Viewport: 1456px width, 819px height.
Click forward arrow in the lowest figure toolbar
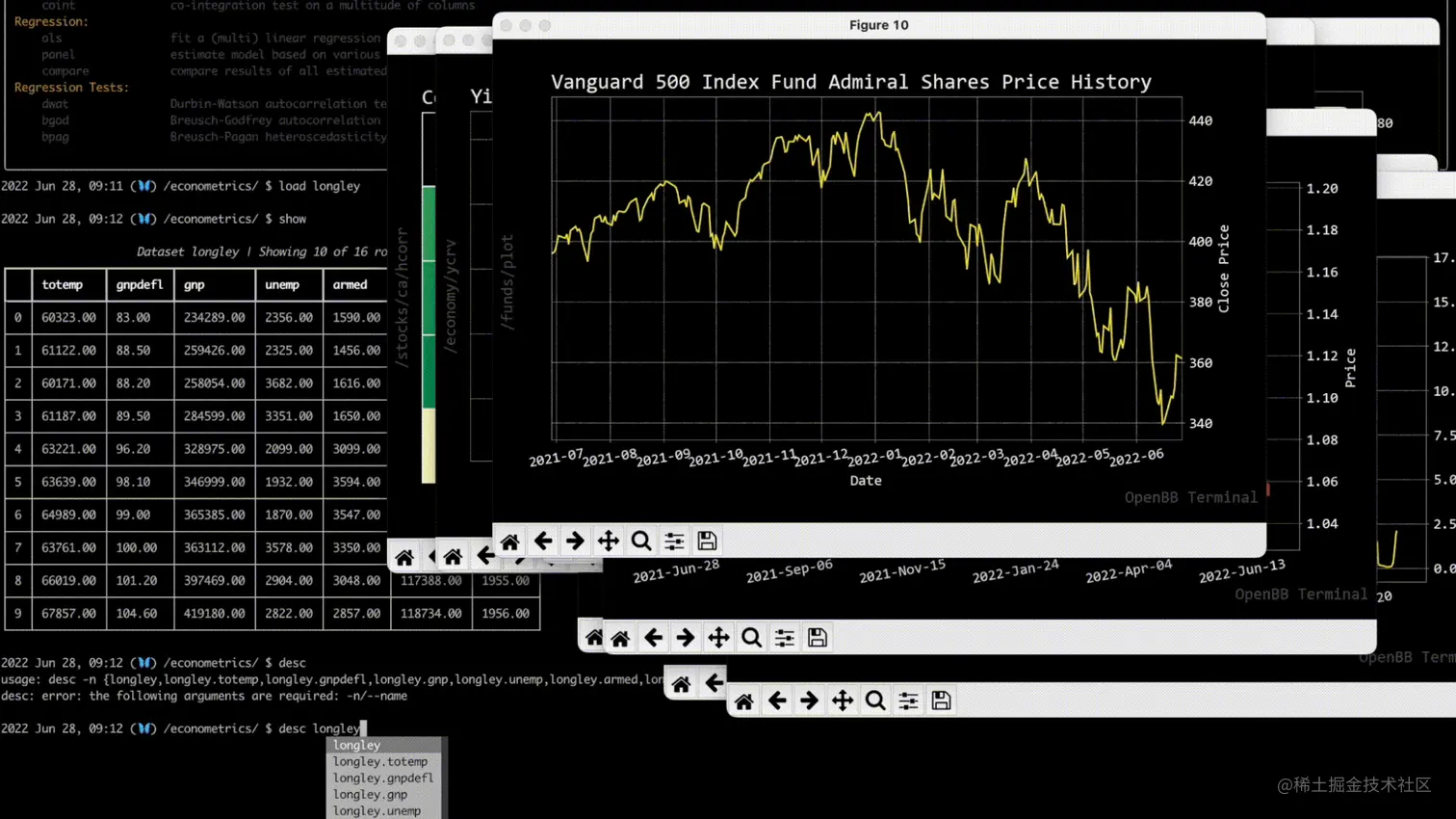coord(809,701)
